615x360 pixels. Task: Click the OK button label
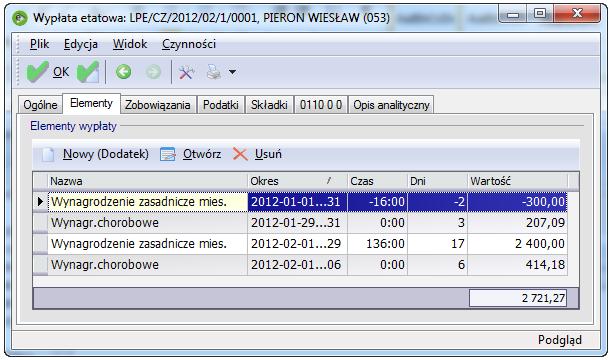point(61,72)
